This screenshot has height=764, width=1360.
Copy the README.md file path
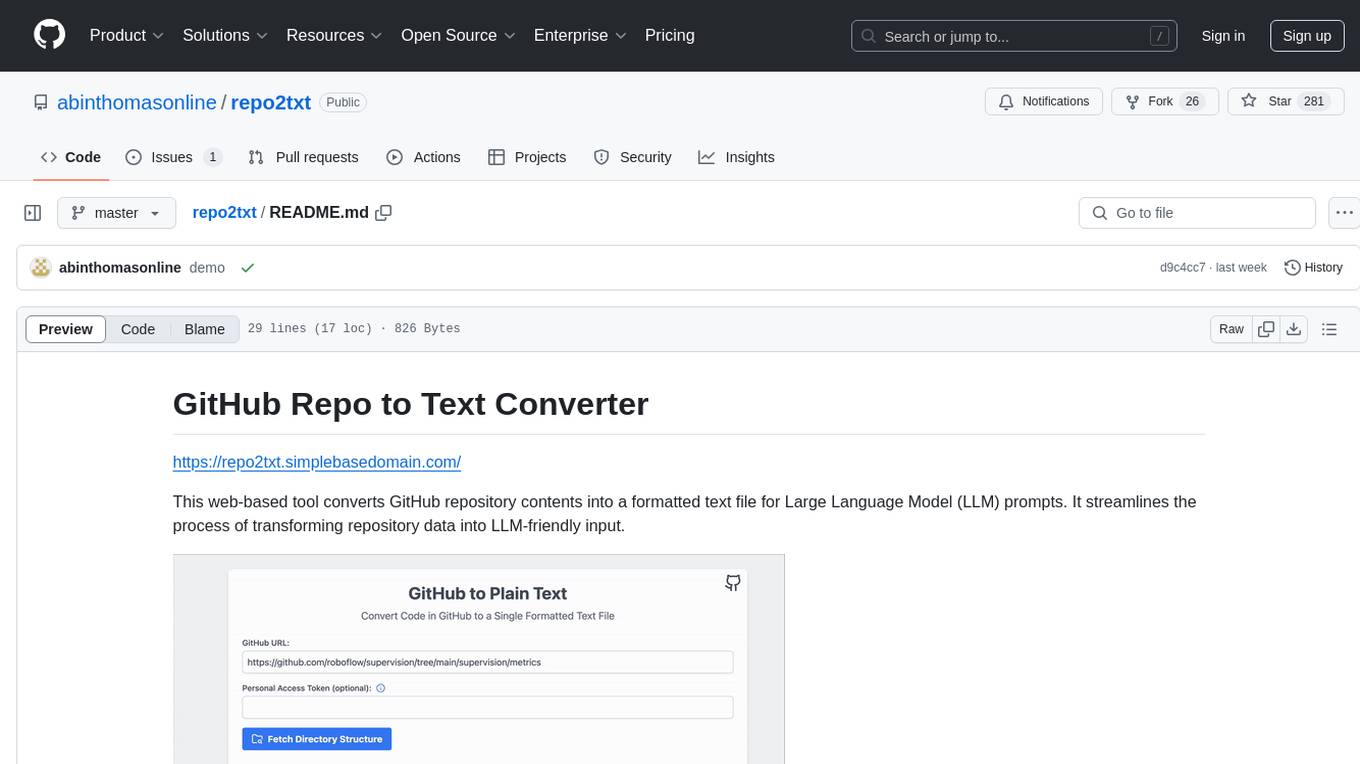point(383,213)
